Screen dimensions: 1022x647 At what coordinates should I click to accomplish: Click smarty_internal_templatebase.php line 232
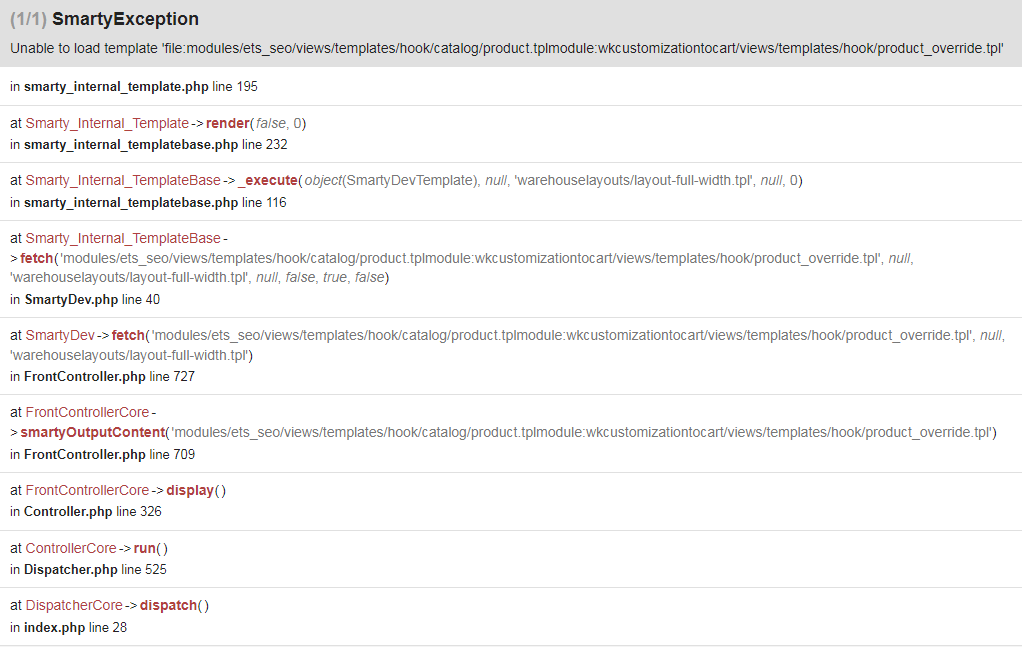pyautogui.click(x=149, y=145)
